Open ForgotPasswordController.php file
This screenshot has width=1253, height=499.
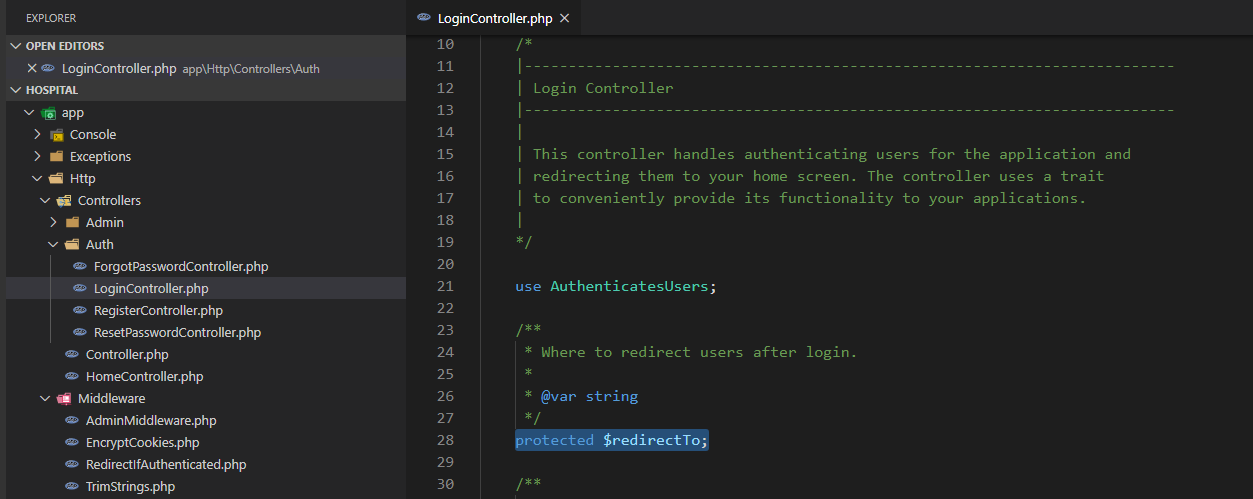pos(180,267)
